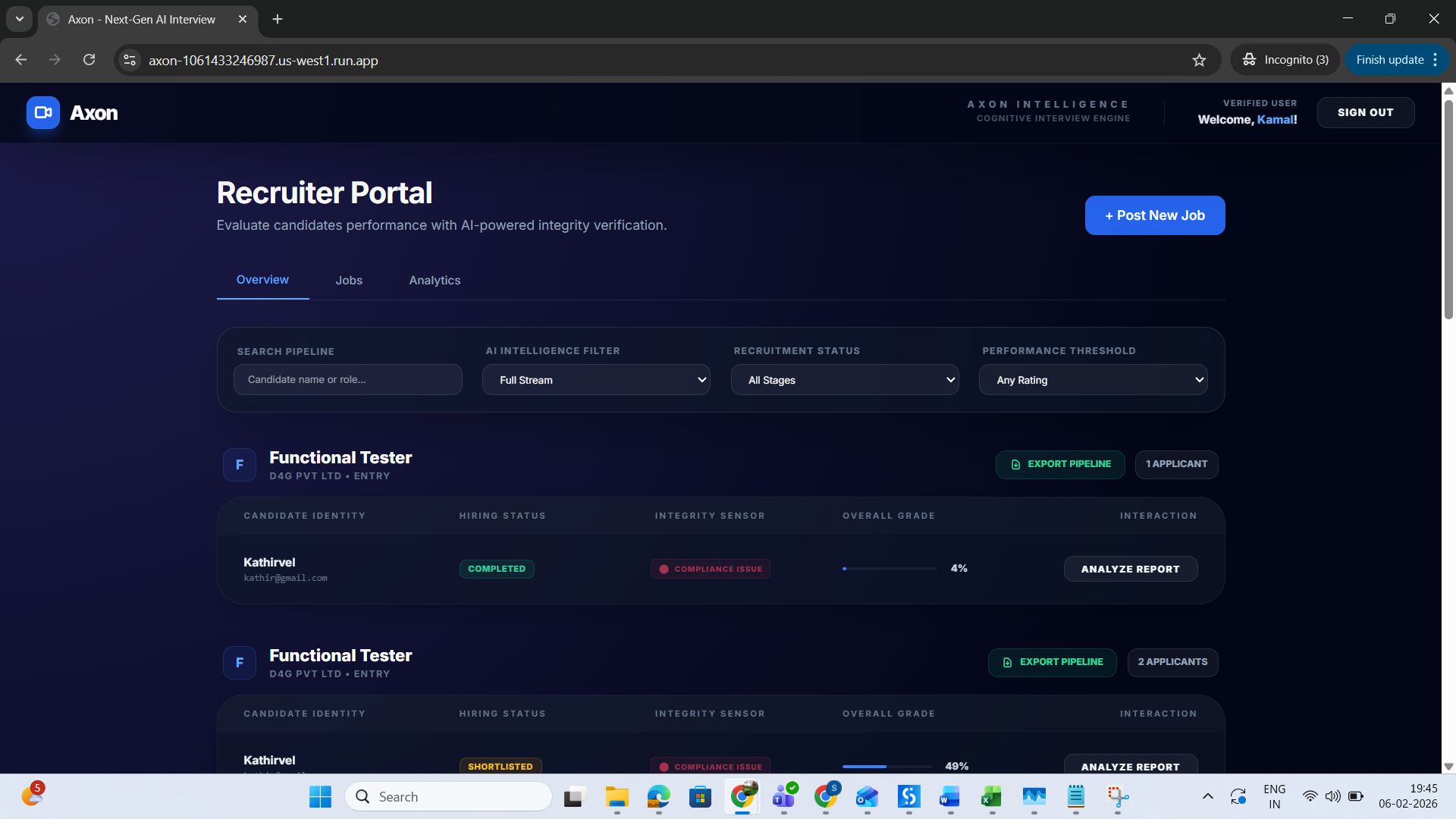This screenshot has width=1456, height=819.
Task: Expand the Full Stream AI filter dropdown
Action: pyautogui.click(x=596, y=380)
